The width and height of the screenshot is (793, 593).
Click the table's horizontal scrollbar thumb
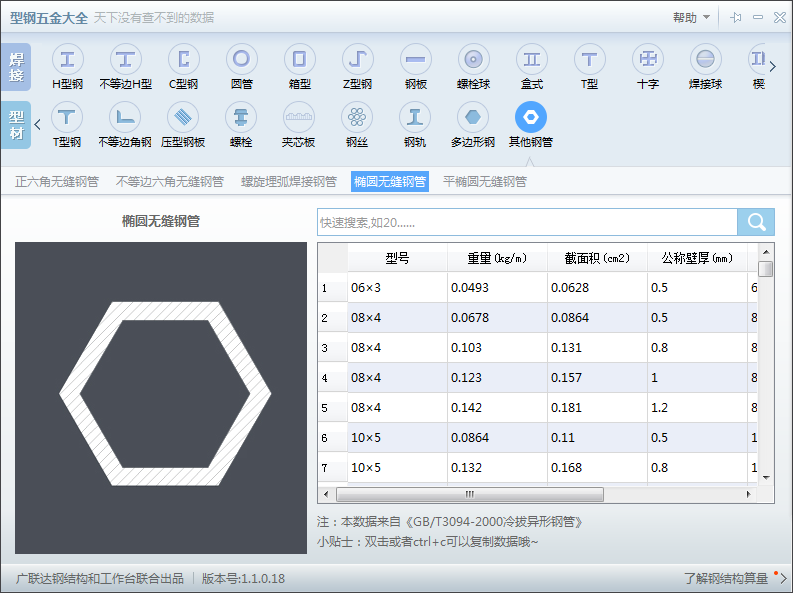click(x=469, y=494)
